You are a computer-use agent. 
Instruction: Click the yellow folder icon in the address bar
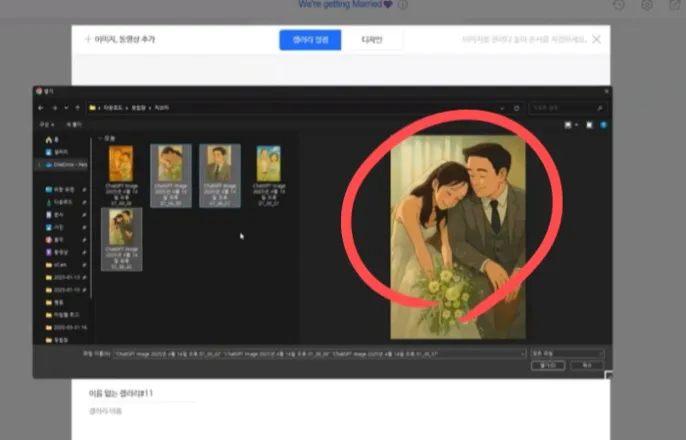click(x=92, y=108)
